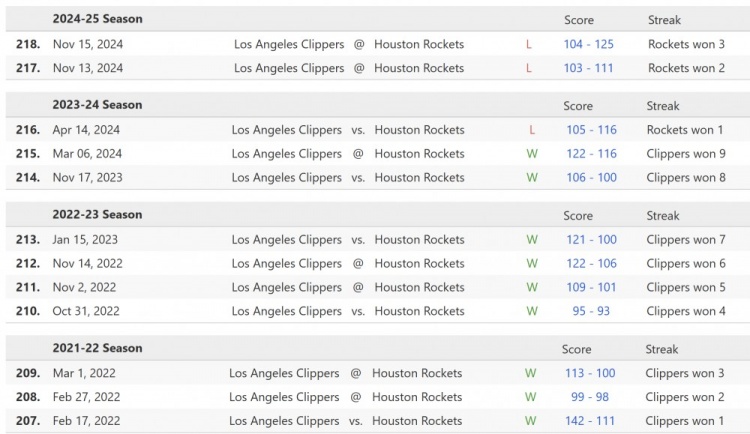The image size is (750, 434).
Task: Click the 2022-23 Season header
Action: pos(97,215)
